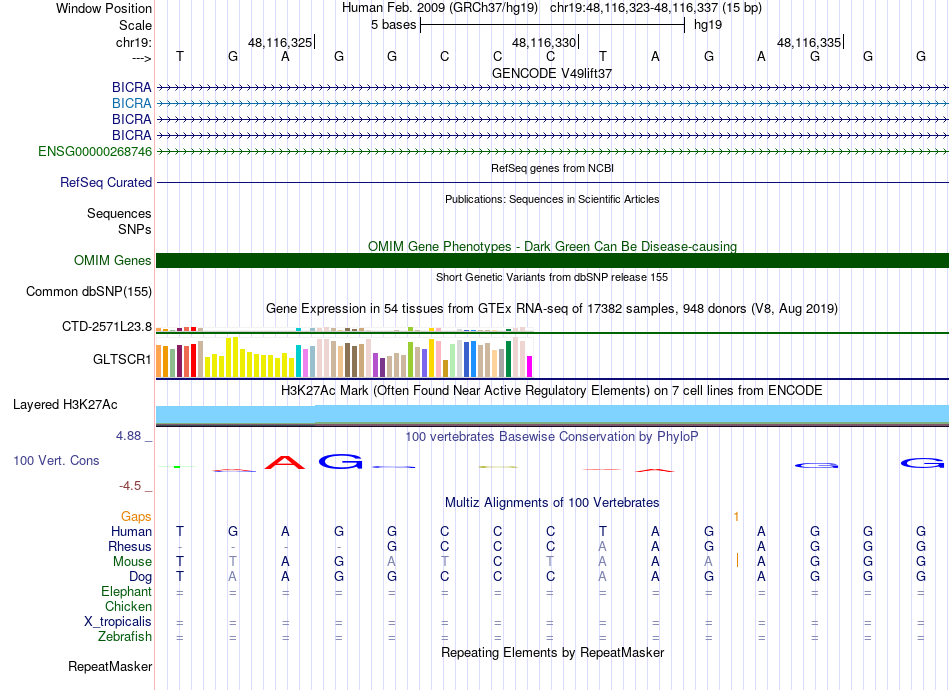The width and height of the screenshot is (950, 690).
Task: Click the Common dbSNP(155) track label
Action: coord(89,291)
